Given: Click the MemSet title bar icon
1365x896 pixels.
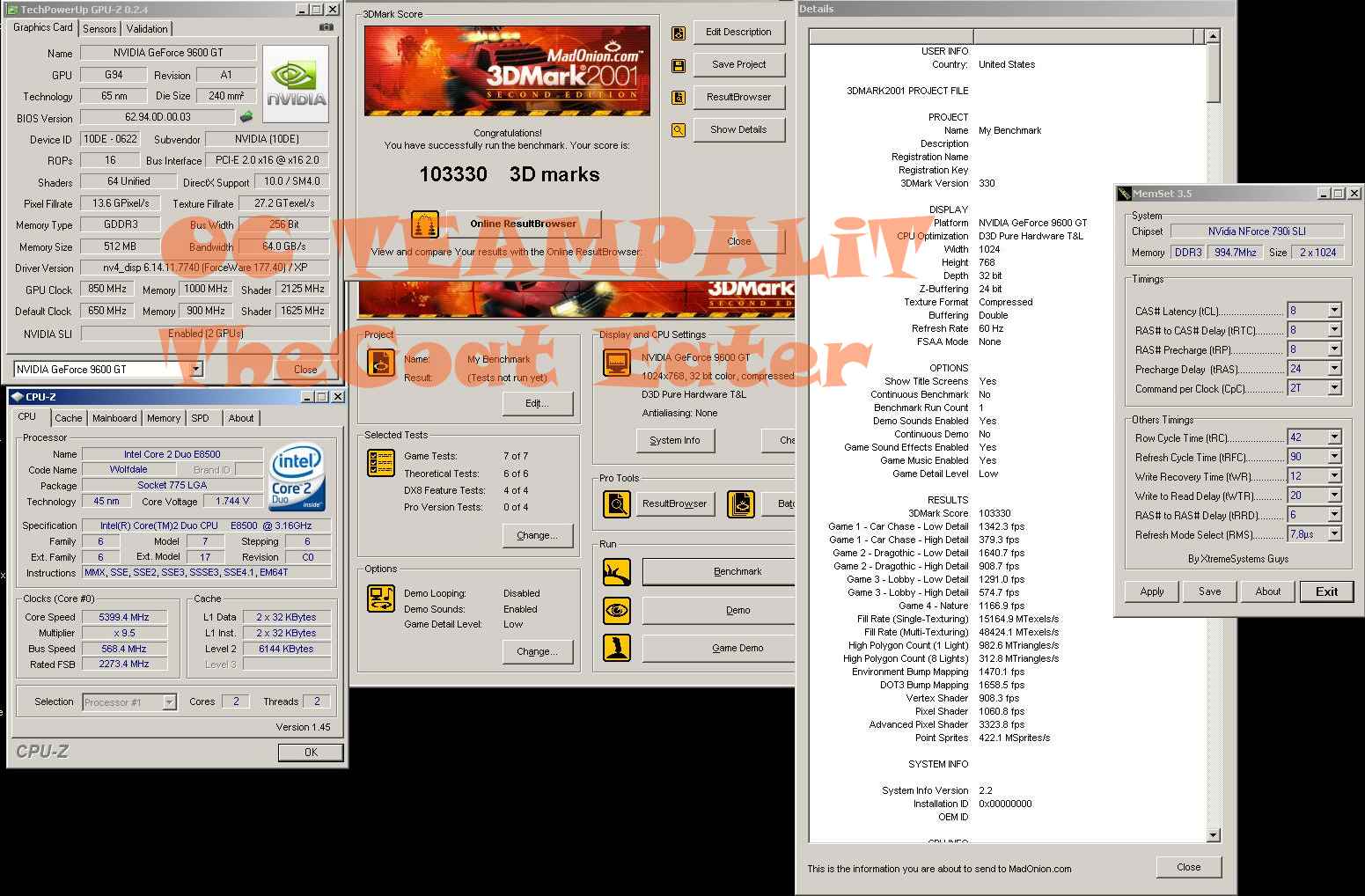Looking at the screenshot, I should point(1124,194).
